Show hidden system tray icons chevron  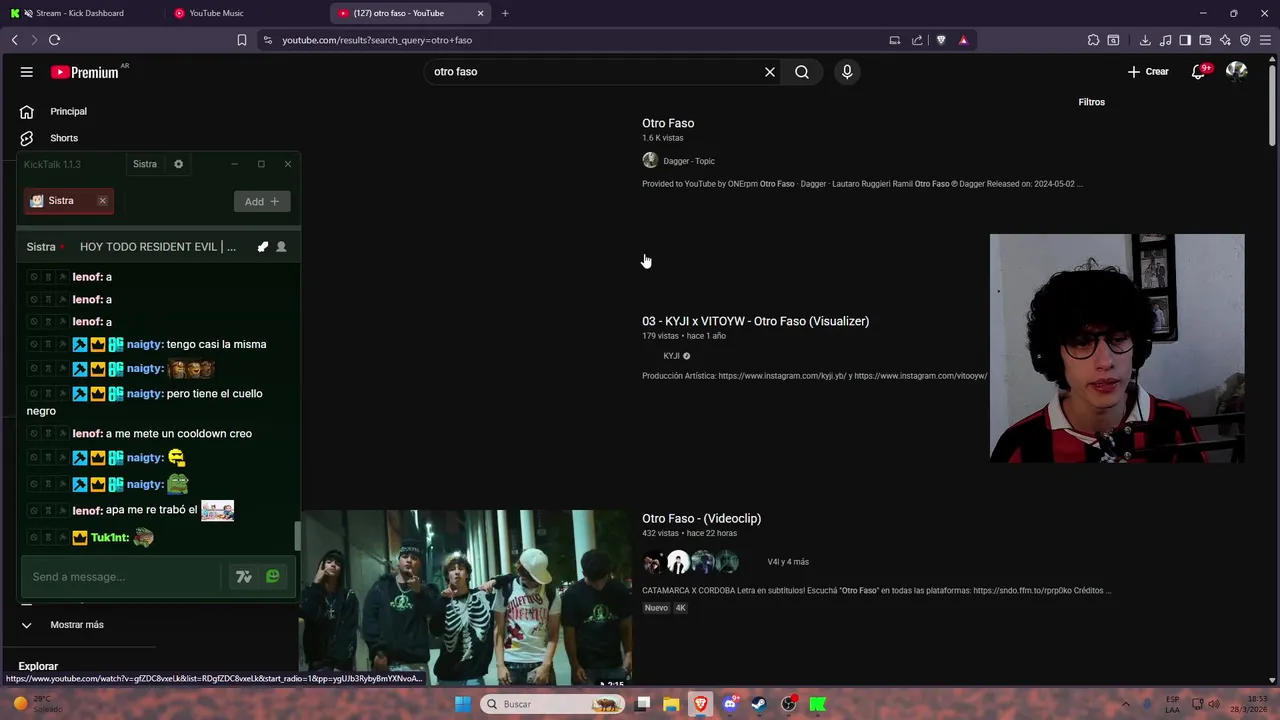click(1125, 704)
